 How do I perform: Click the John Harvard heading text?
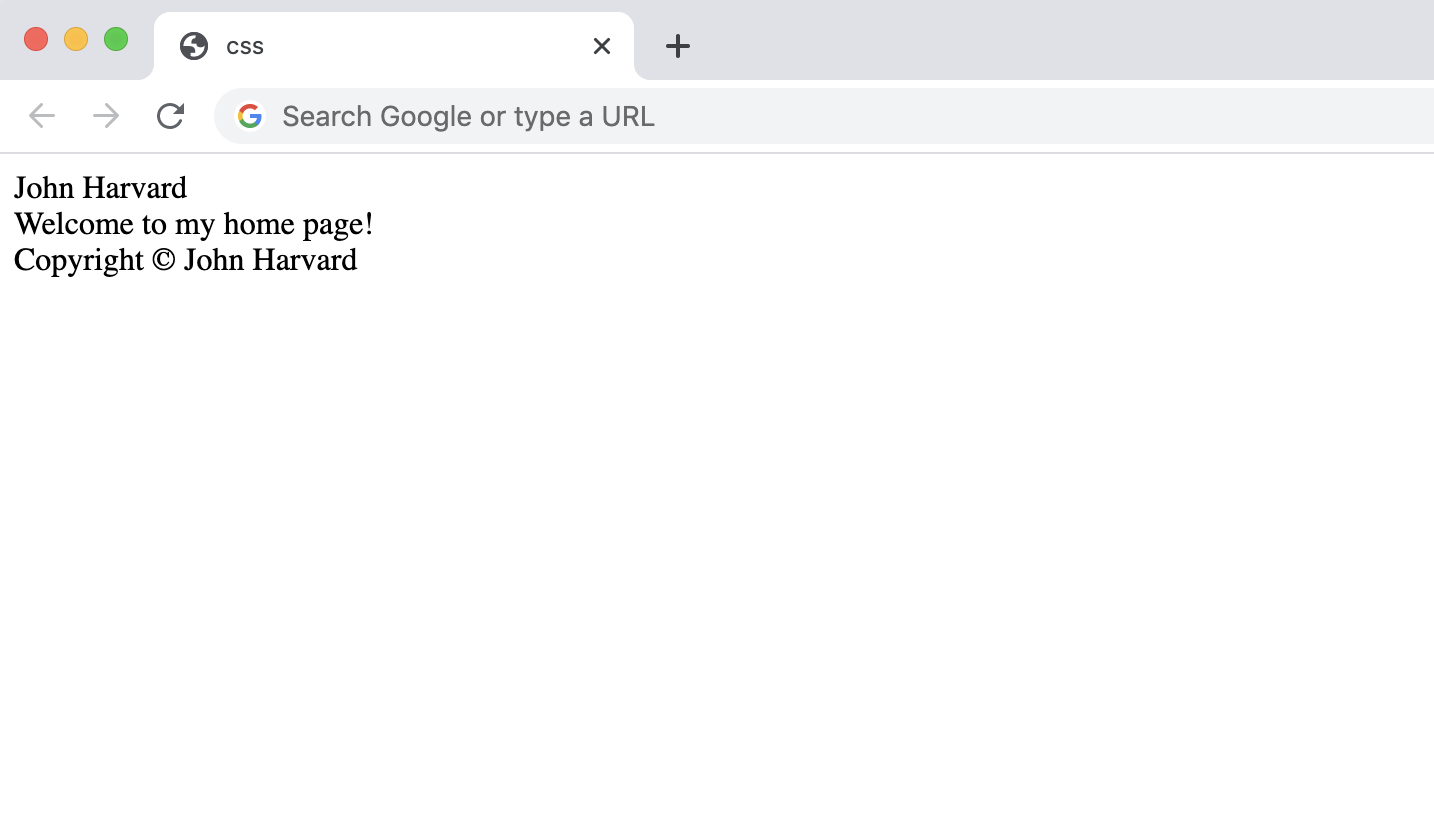pos(100,188)
